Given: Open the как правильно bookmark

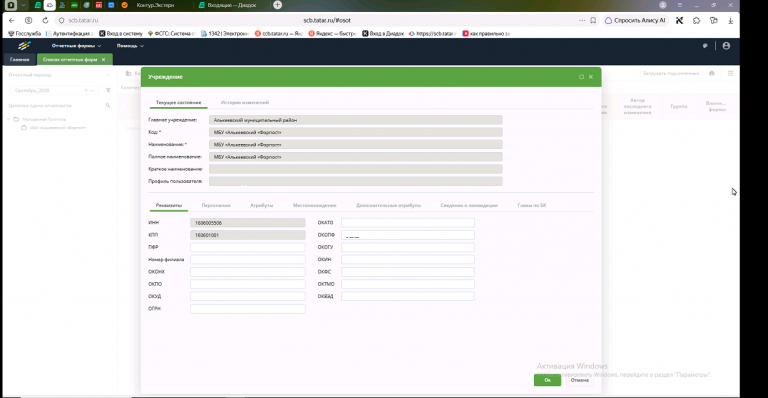Looking at the screenshot, I should [486, 33].
